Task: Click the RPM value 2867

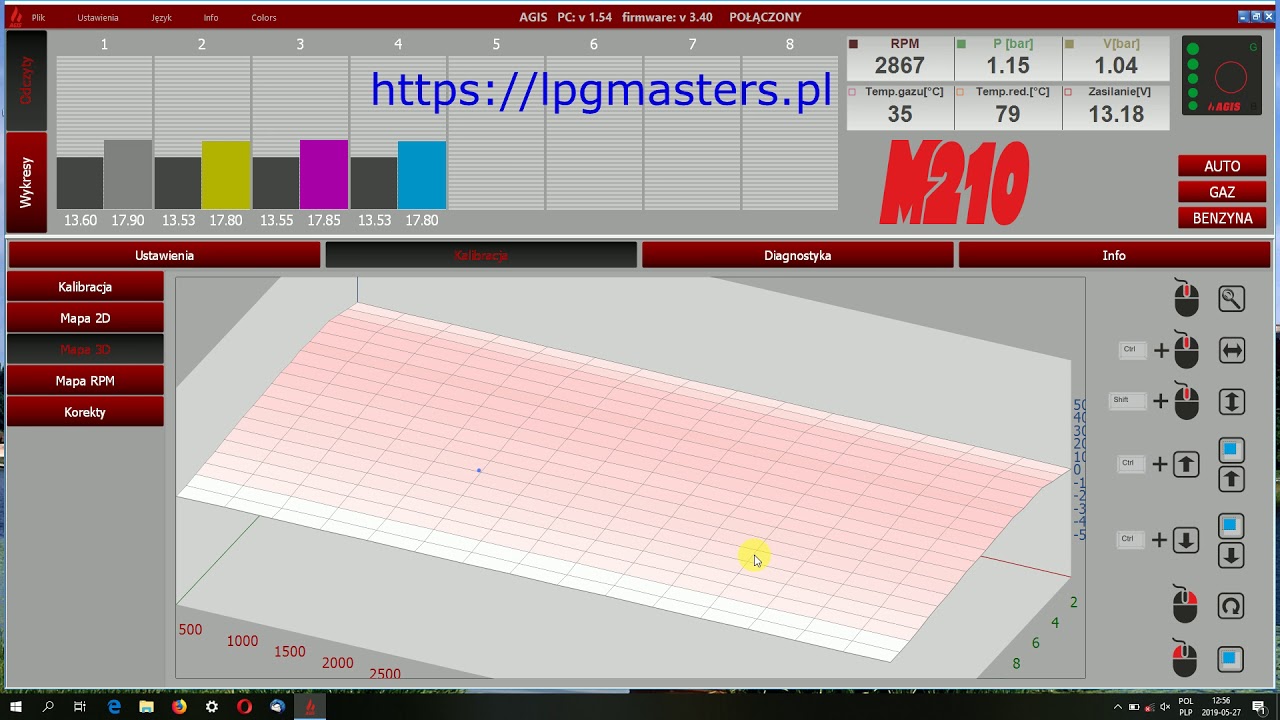Action: pyautogui.click(x=900, y=66)
